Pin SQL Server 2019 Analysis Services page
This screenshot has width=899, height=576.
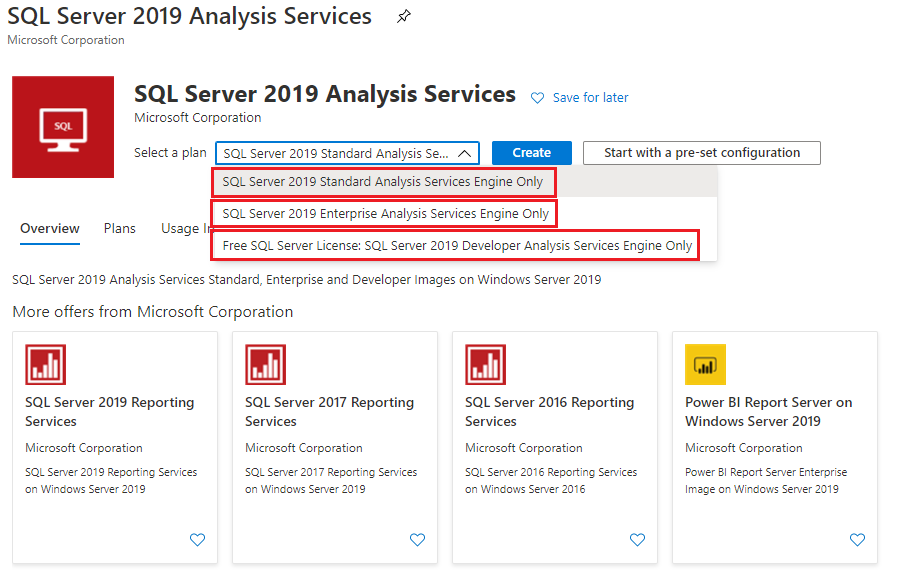click(404, 16)
